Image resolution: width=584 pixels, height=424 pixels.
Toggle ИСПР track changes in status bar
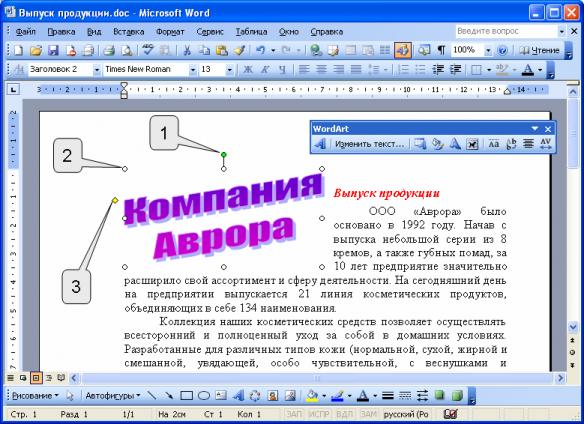tap(319, 414)
